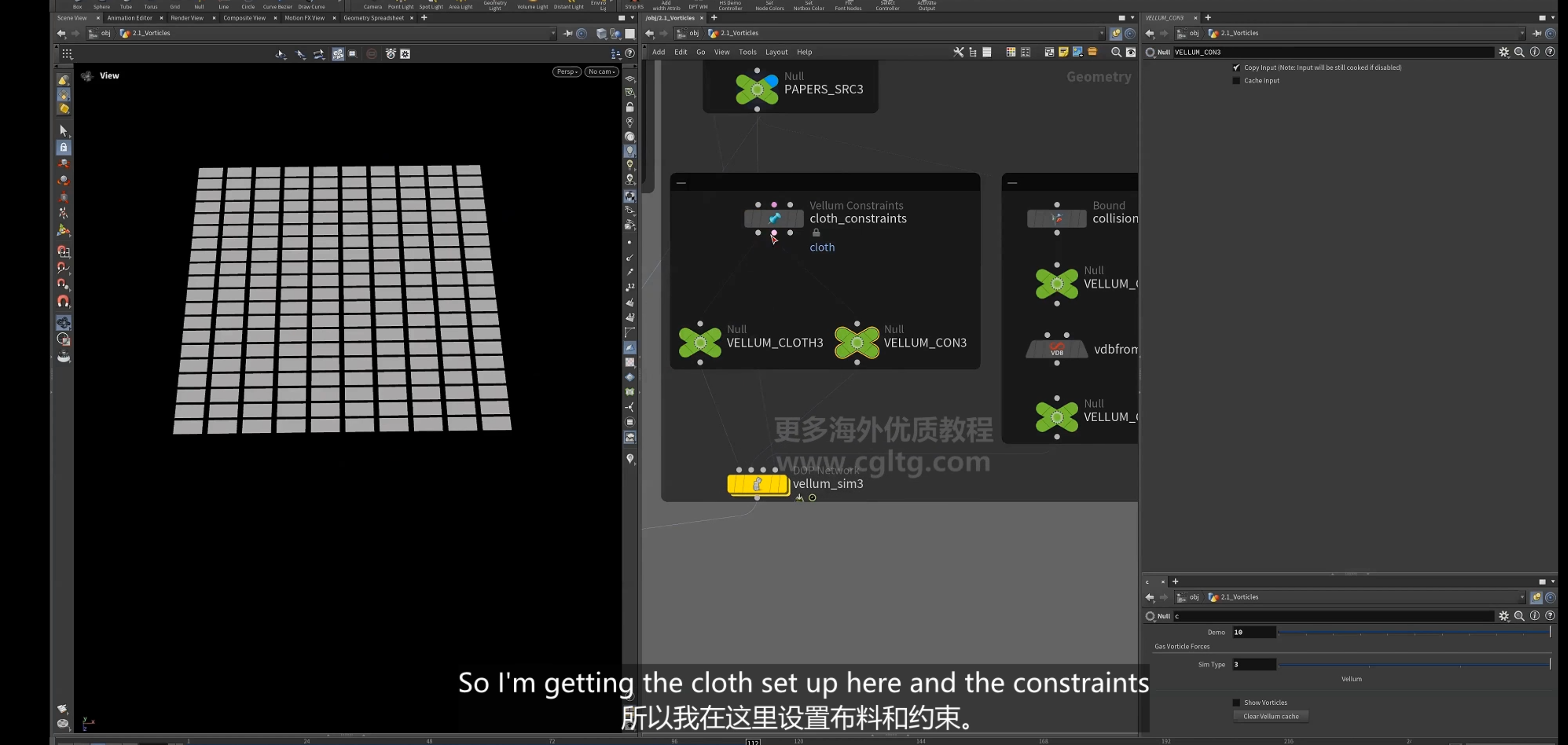Switch node editor to tree view icon
This screenshot has width=1568, height=745.
point(973,53)
